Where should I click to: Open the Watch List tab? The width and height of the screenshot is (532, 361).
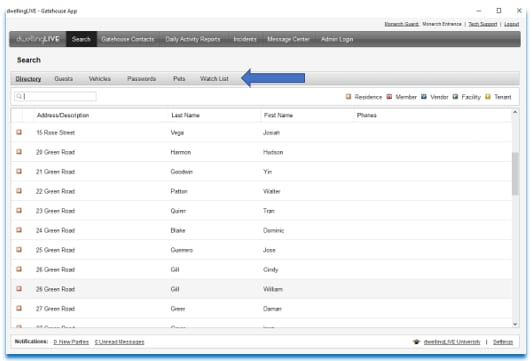pos(214,79)
